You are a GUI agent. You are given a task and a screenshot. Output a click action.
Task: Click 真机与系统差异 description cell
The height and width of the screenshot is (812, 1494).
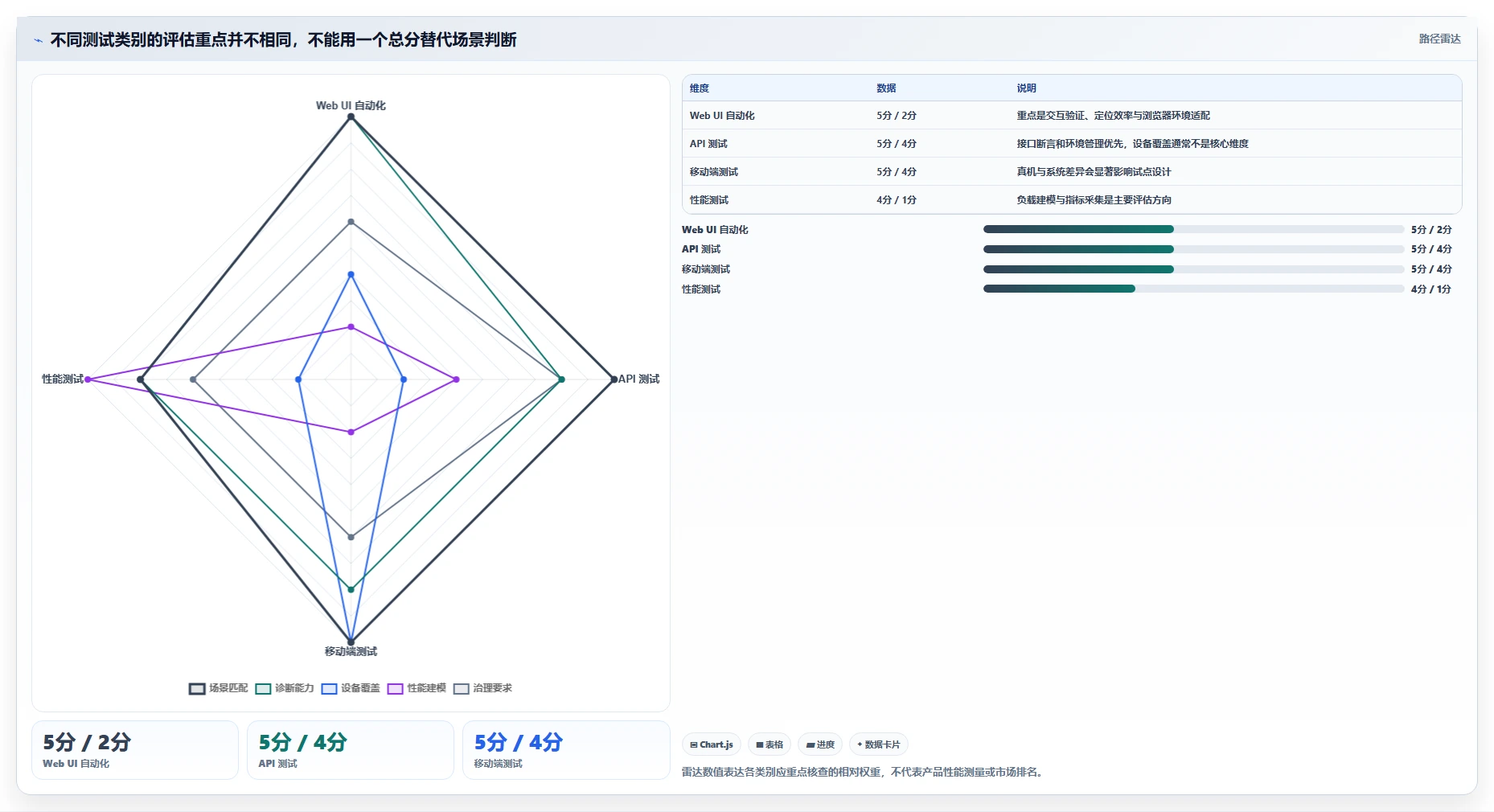tap(1094, 172)
